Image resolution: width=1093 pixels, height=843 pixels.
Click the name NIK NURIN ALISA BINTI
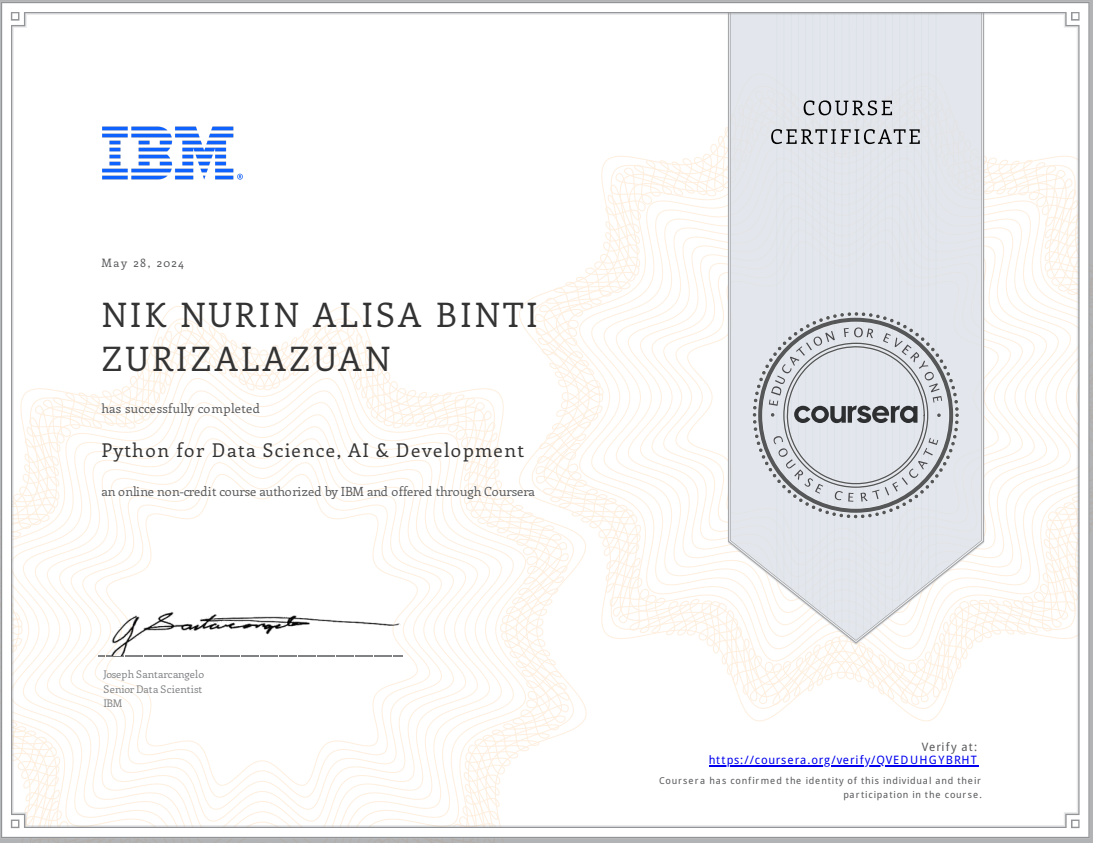click(320, 315)
